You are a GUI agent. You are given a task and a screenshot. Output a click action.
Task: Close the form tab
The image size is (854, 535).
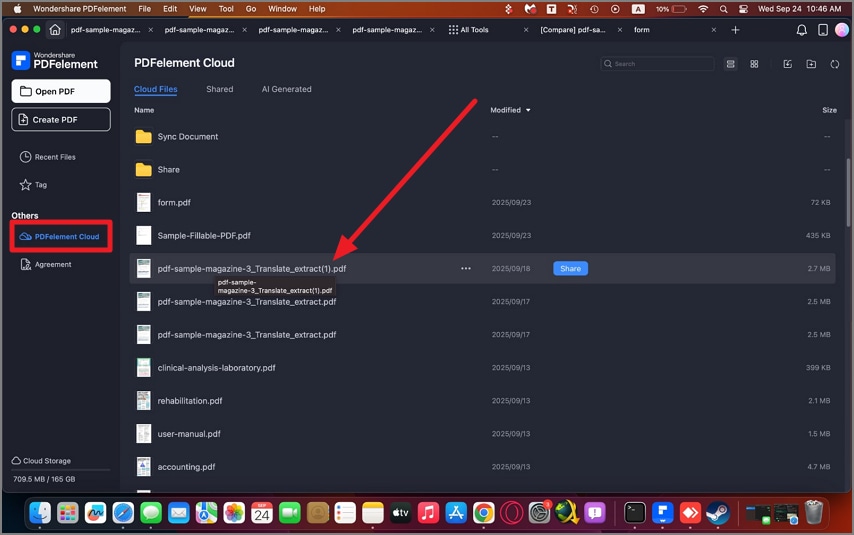pyautogui.click(x=713, y=30)
